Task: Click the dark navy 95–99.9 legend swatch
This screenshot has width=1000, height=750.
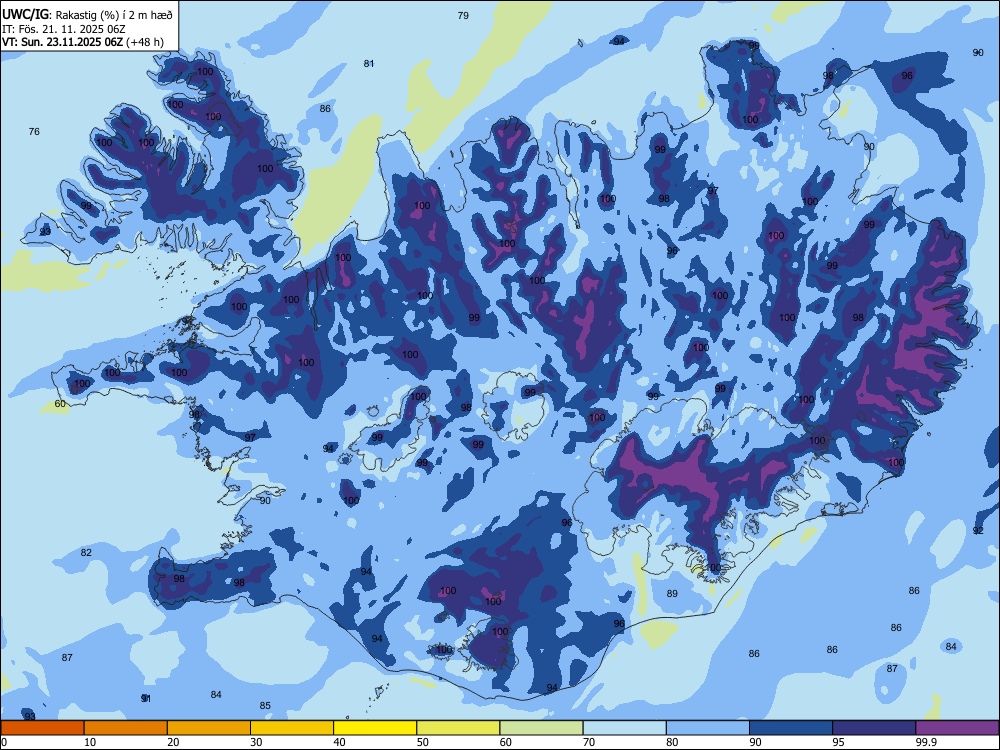Action: (x=874, y=728)
